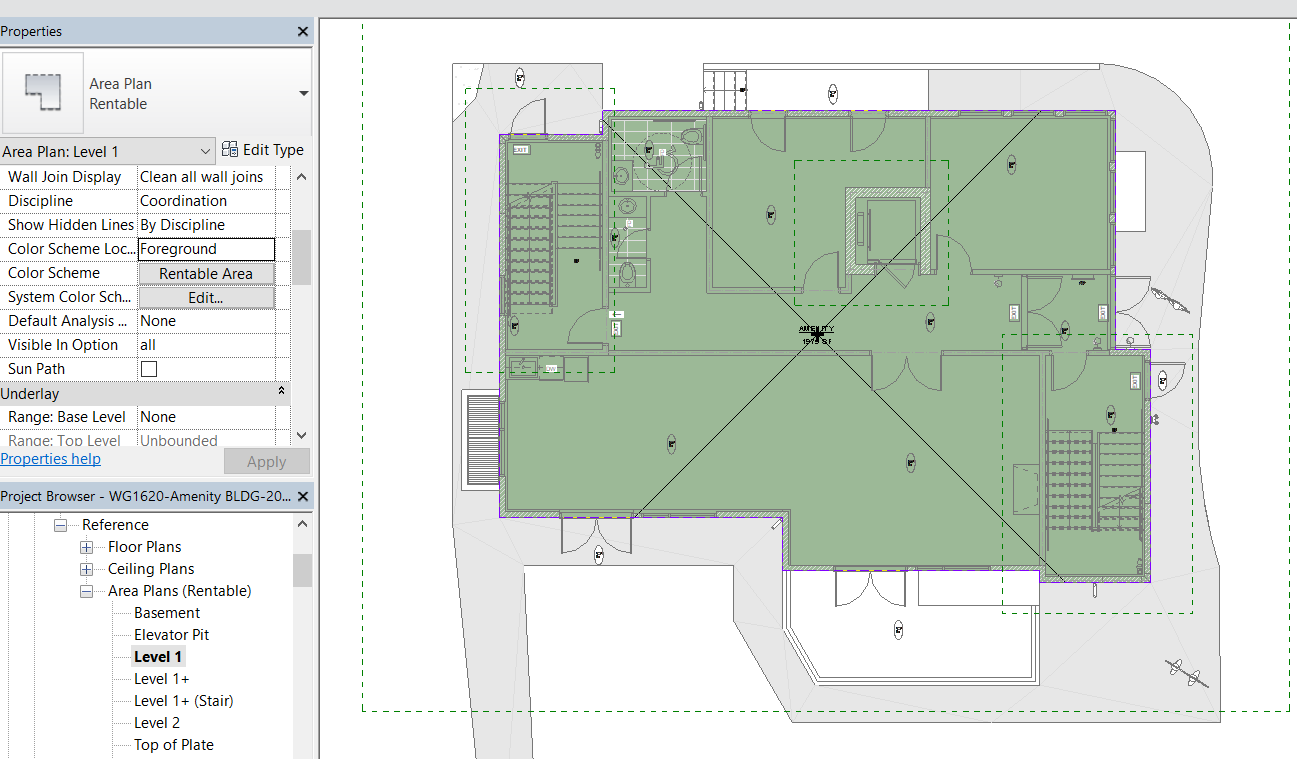Click Edit... for System Color Scheme
The image size is (1297, 759).
tap(206, 296)
